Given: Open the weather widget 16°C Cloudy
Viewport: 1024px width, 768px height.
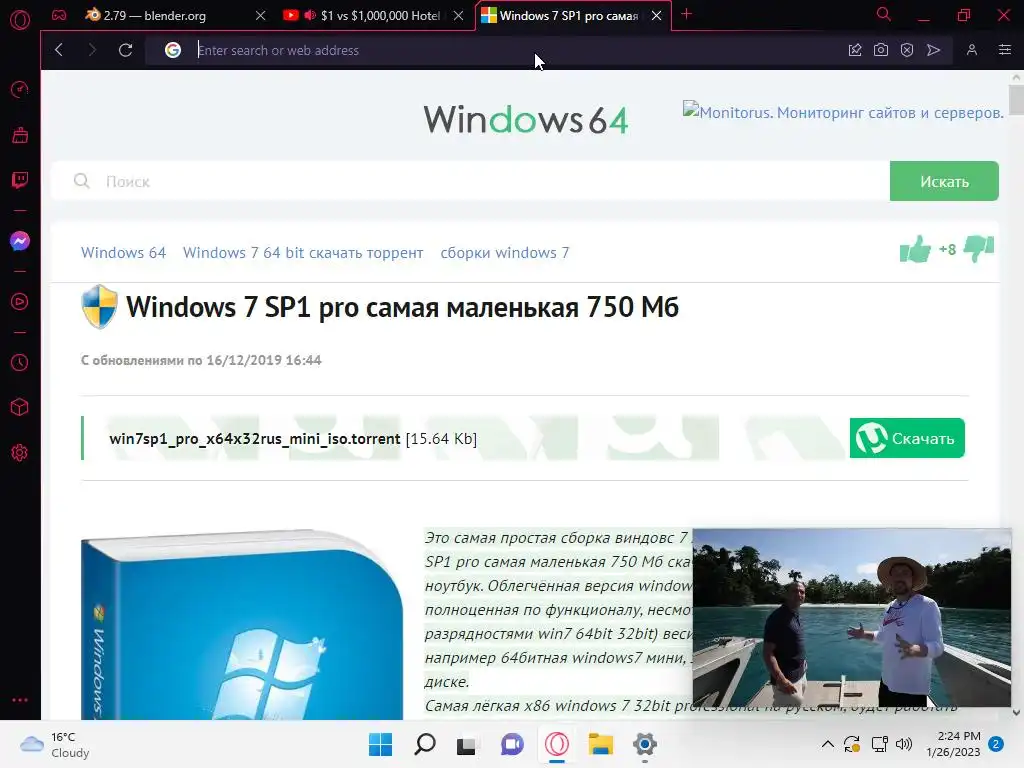Looking at the screenshot, I should coord(55,744).
